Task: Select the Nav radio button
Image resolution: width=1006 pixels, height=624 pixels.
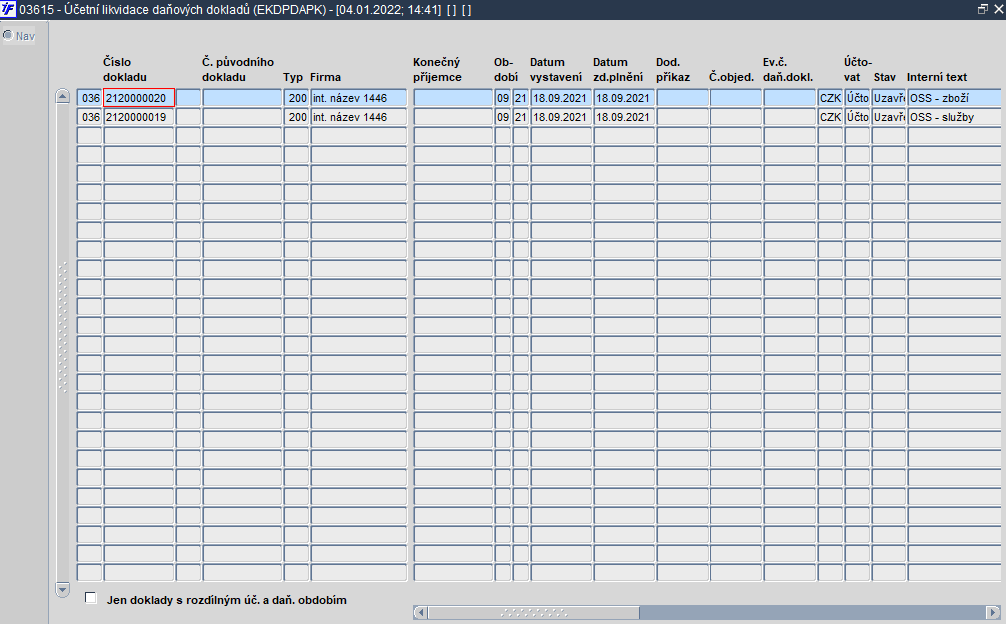Action: 8,35
